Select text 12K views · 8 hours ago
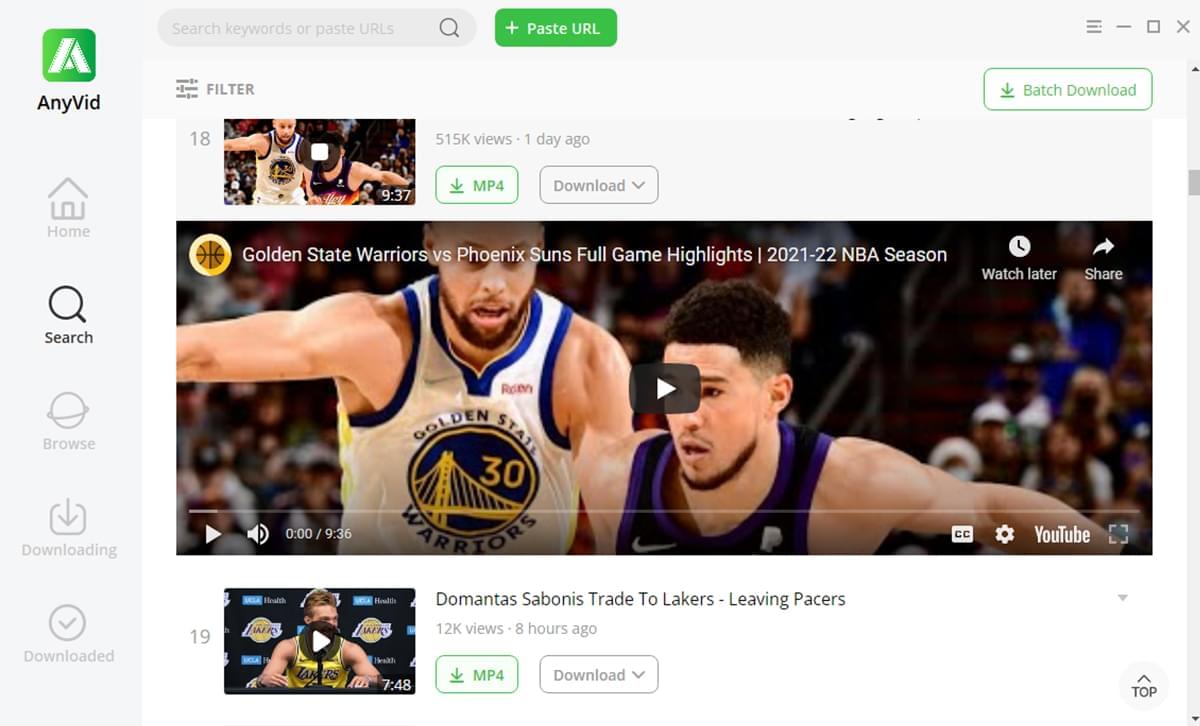 tap(516, 629)
